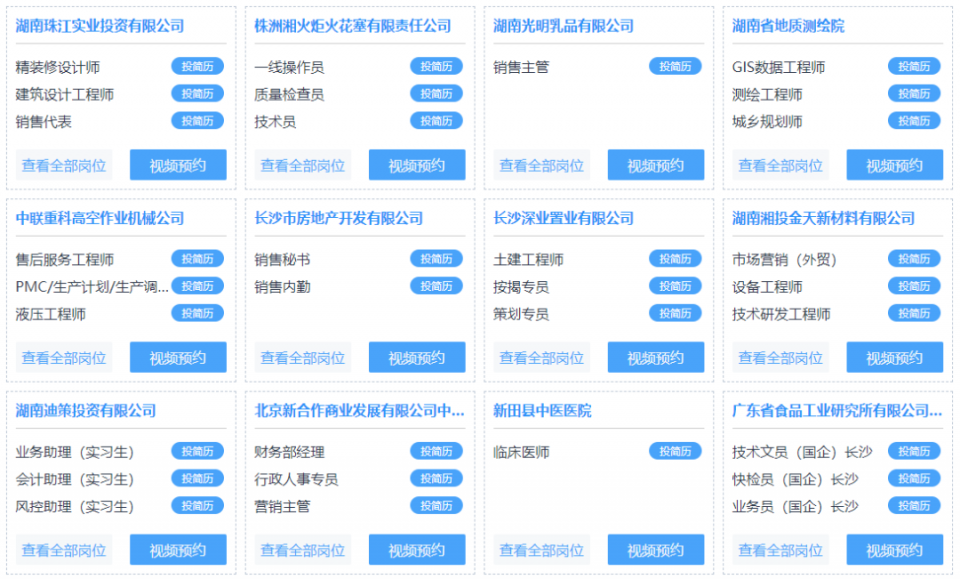The width and height of the screenshot is (960, 579).
Task: Submit resume for 设备工程师
Action: [x=913, y=286]
